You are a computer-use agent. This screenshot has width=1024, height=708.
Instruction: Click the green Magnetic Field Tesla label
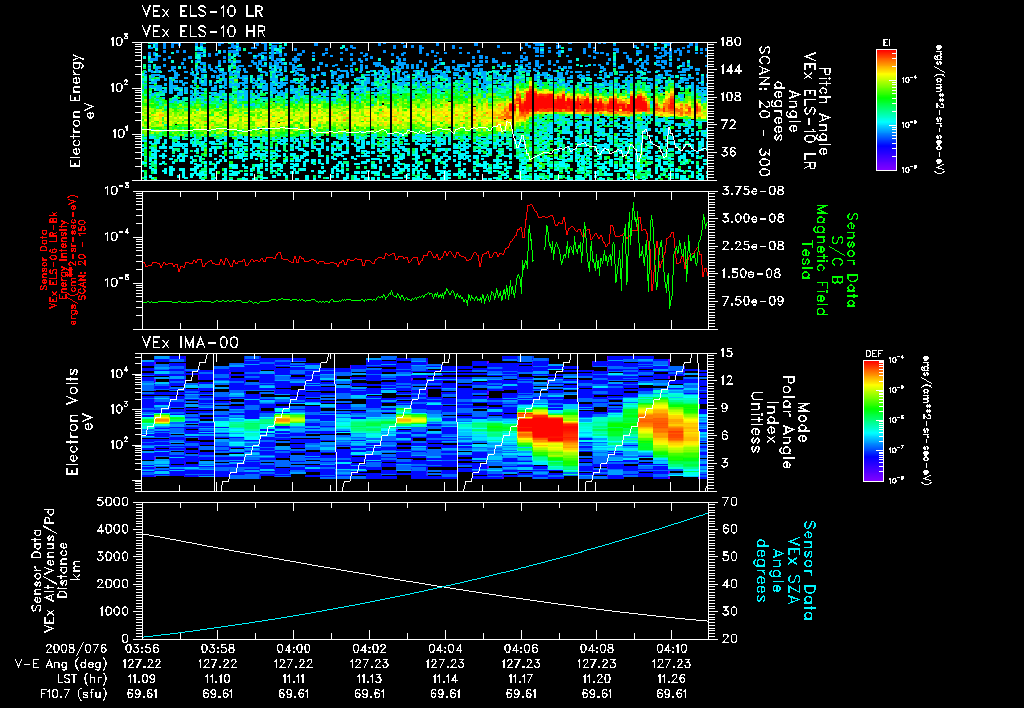[x=814, y=260]
